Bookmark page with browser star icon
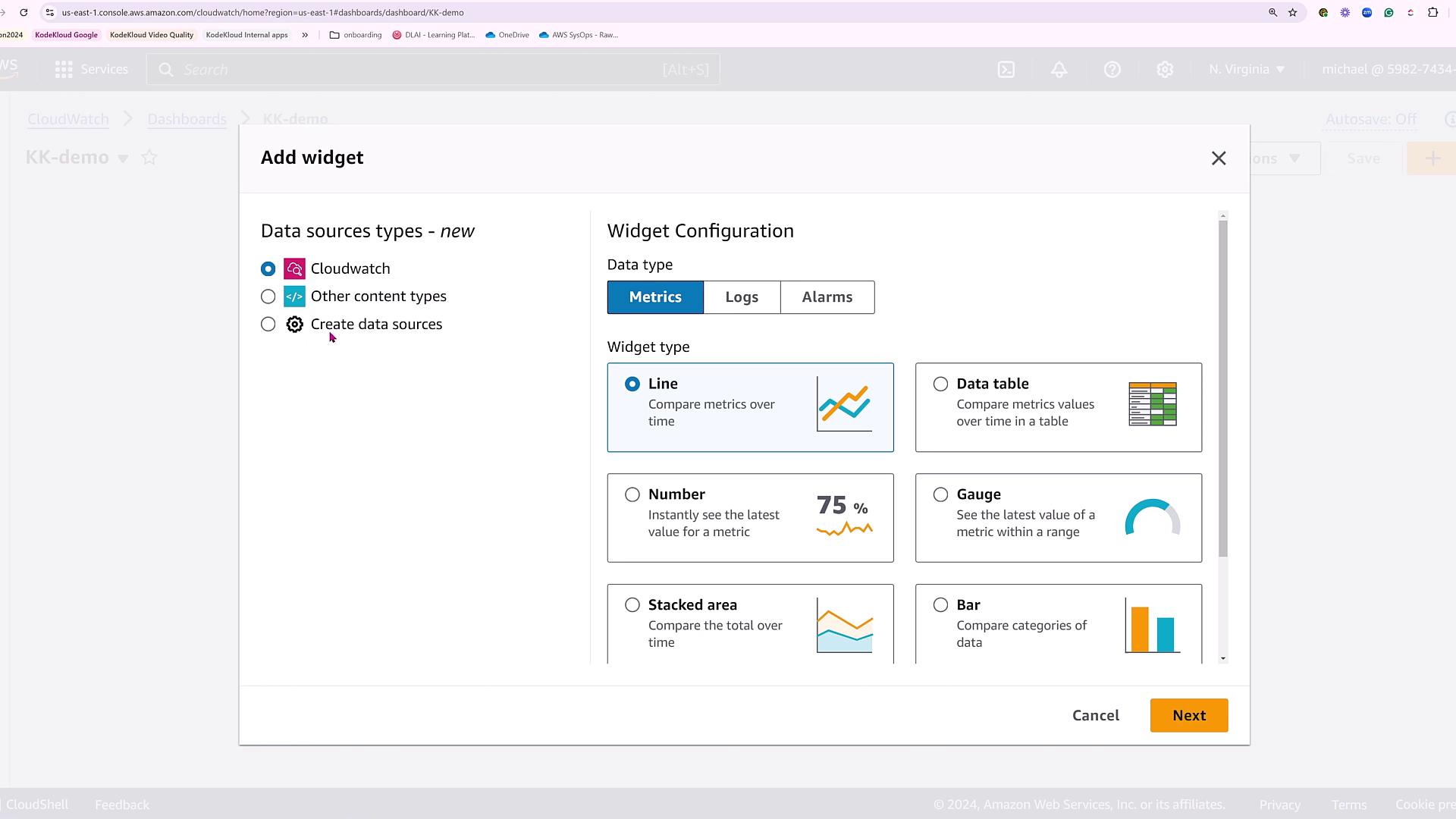 pyautogui.click(x=1293, y=13)
